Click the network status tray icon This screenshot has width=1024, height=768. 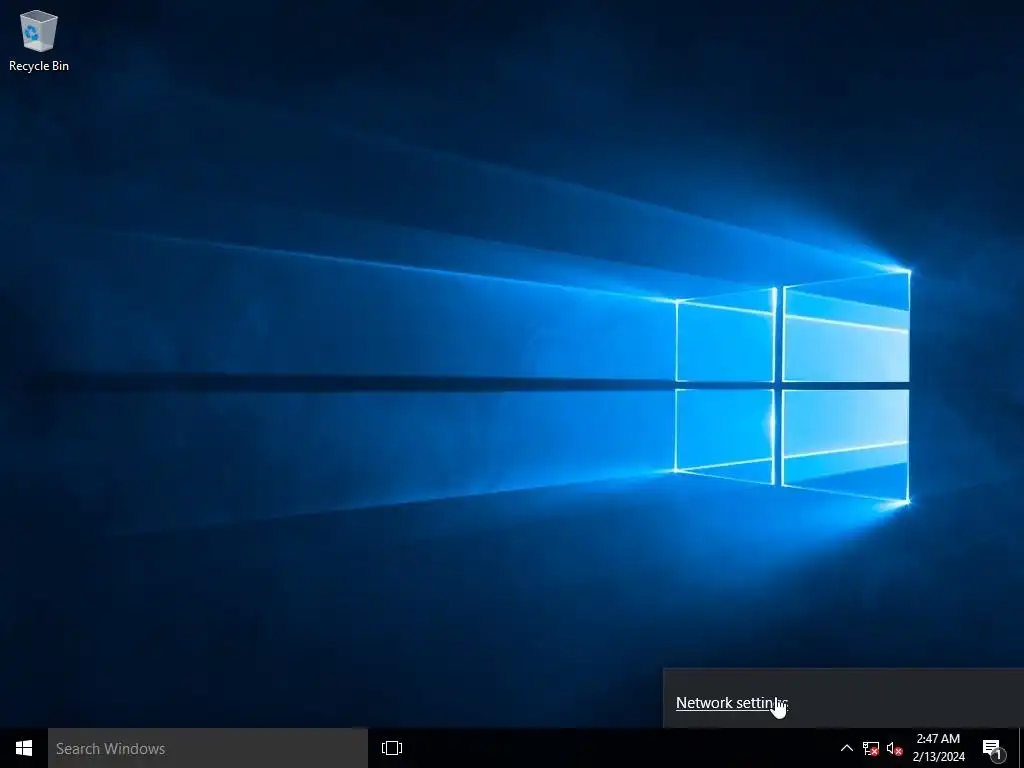871,748
